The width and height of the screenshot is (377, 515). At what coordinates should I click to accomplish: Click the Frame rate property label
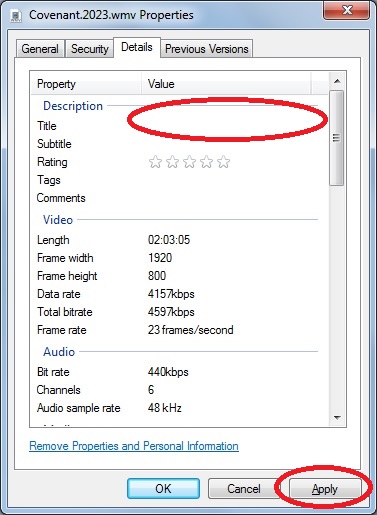click(x=62, y=330)
